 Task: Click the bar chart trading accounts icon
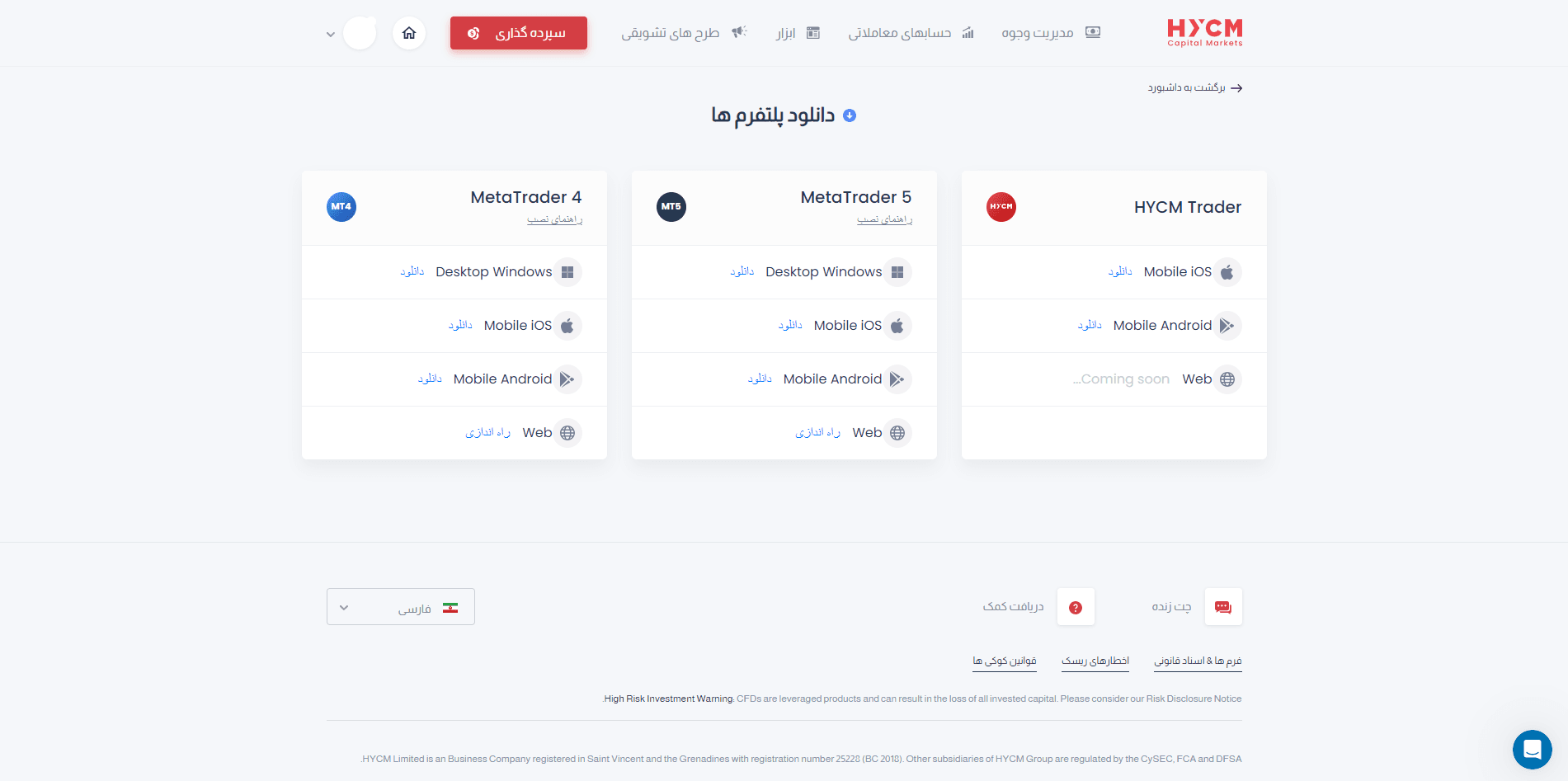coord(968,33)
